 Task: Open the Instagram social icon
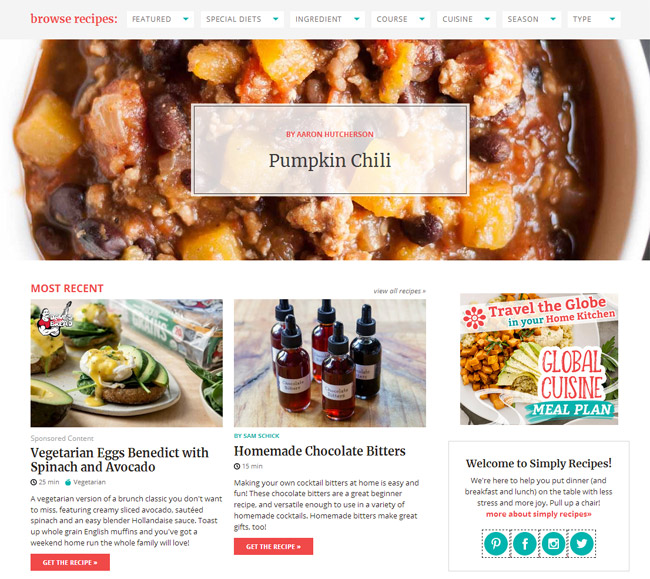tap(553, 543)
